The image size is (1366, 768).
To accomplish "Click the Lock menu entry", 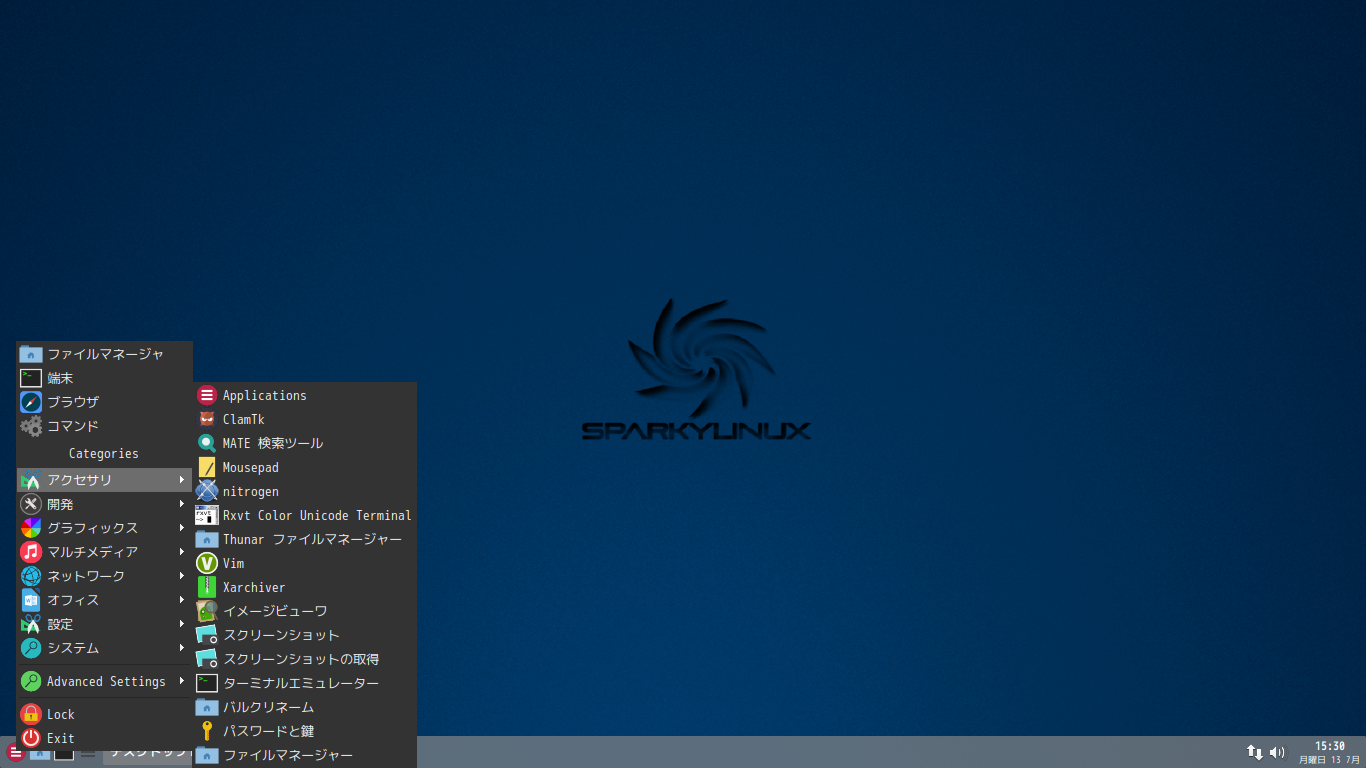I will (x=104, y=714).
